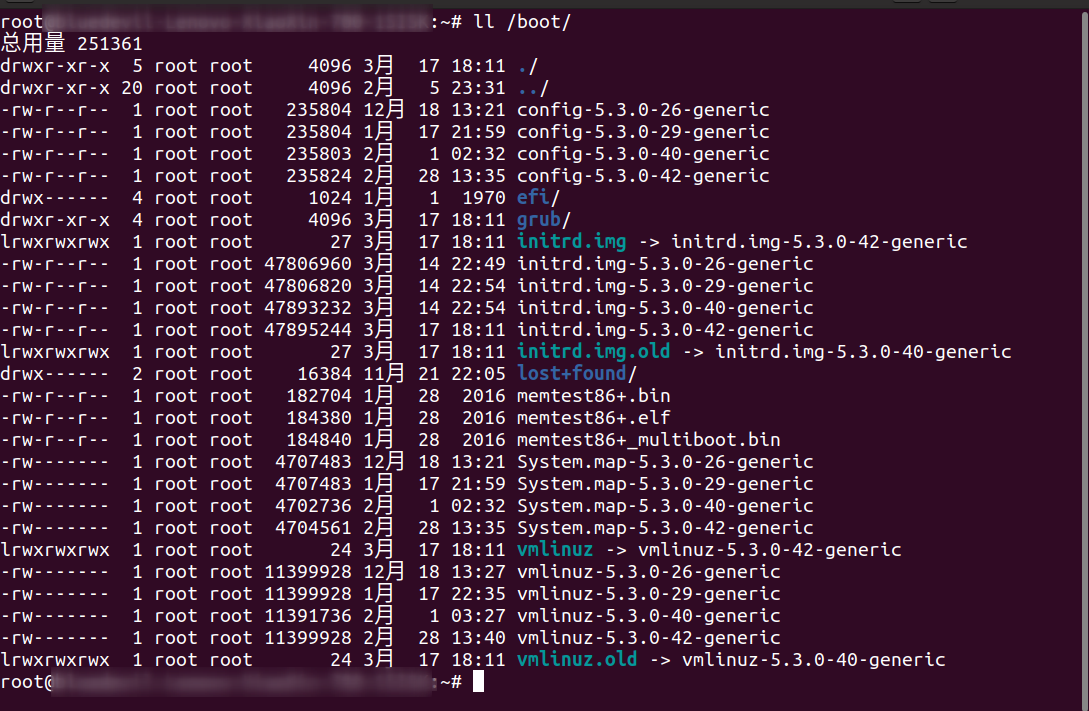Click the symlink target initrd.img-5.3.0-42-generic after the arrow
This screenshot has width=1089, height=711.
[x=820, y=242]
